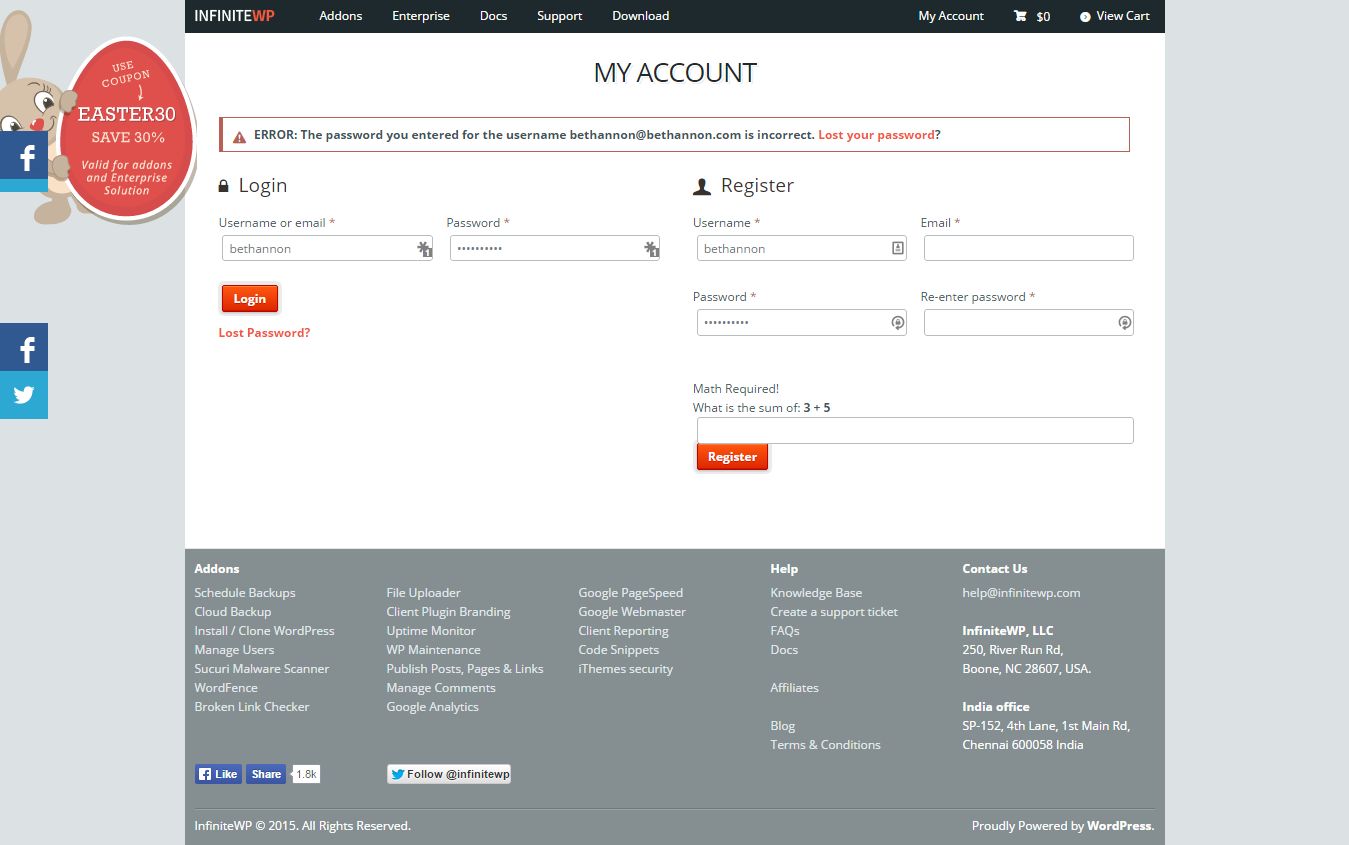
Task: Click the red Register button
Action: point(732,456)
